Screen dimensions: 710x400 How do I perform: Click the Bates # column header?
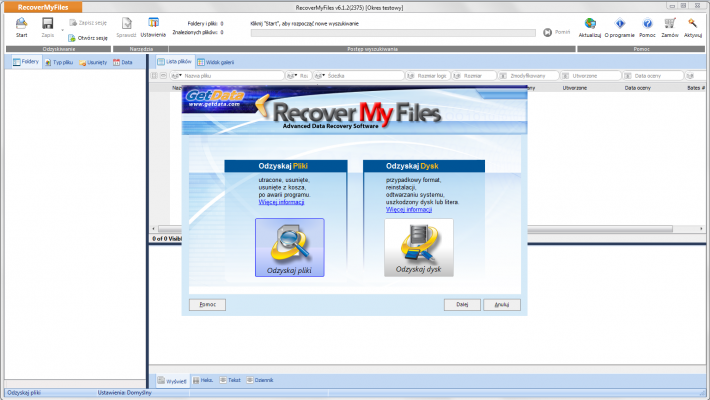pos(696,88)
